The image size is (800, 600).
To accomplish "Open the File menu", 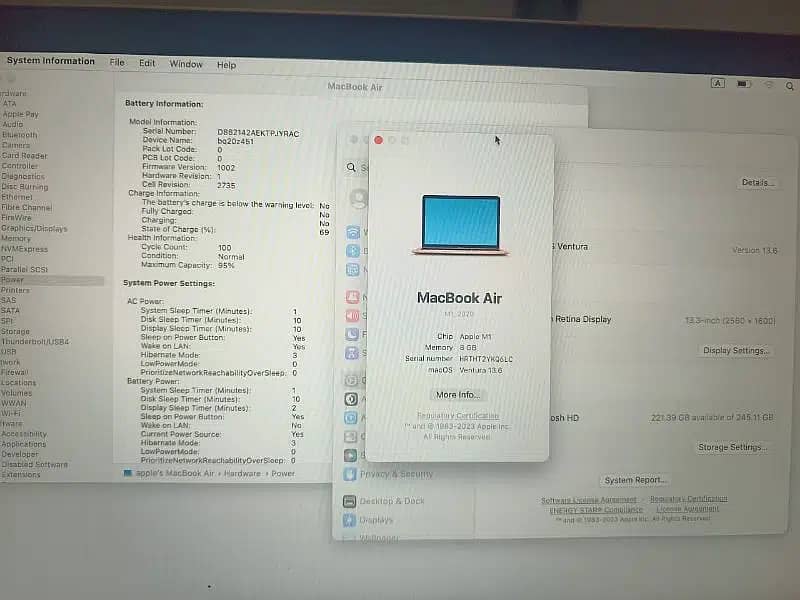I will tap(117, 63).
